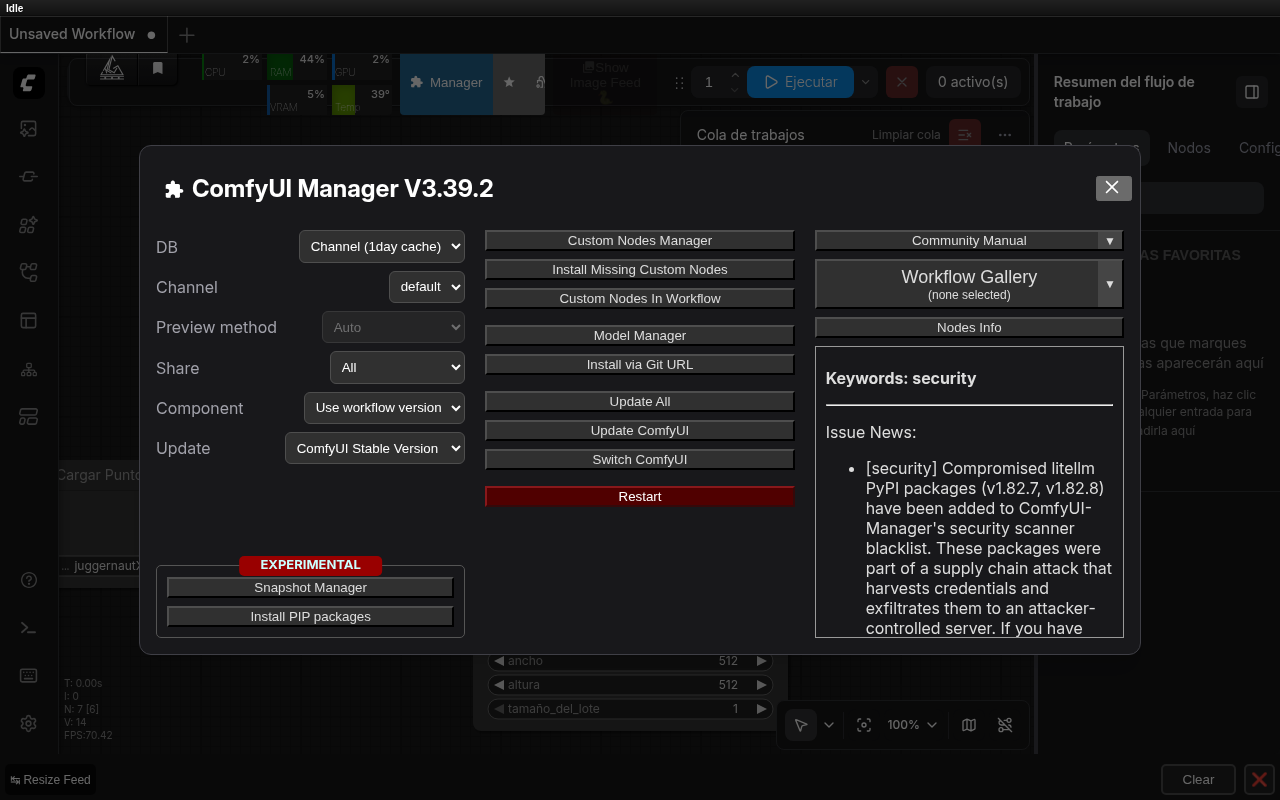Click the fit-view focus icon in canvas toolbar
This screenshot has width=1280, height=800.
(x=864, y=725)
